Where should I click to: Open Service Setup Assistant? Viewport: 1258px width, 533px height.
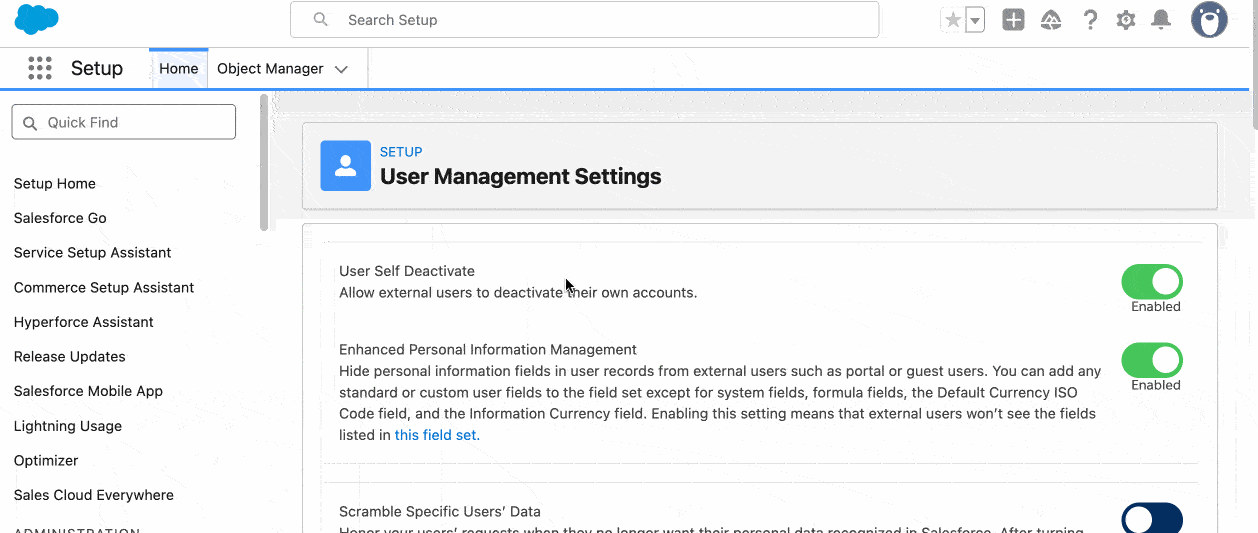click(93, 253)
